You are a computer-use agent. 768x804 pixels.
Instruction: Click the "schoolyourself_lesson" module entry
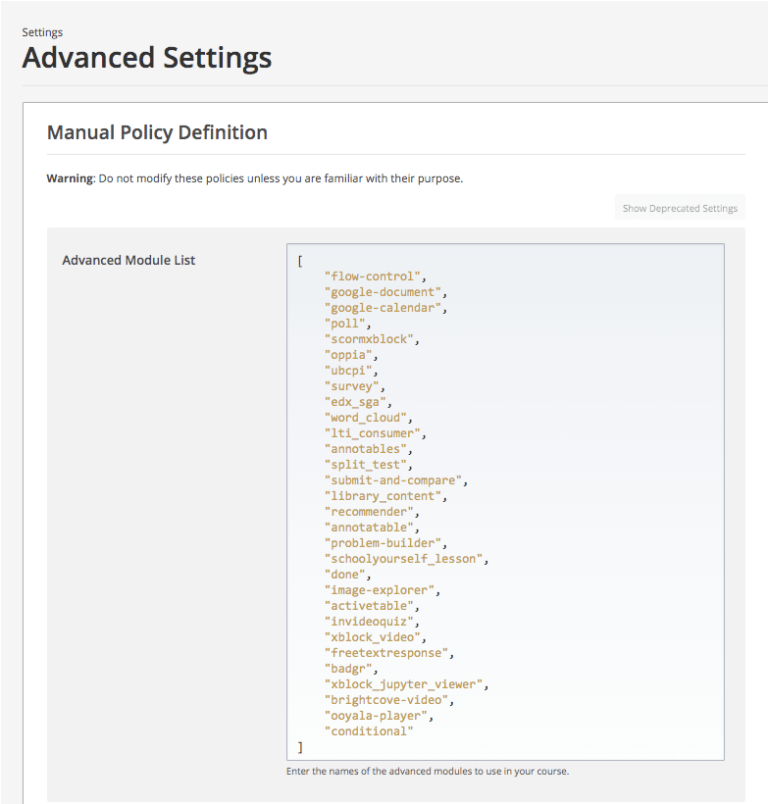point(404,559)
